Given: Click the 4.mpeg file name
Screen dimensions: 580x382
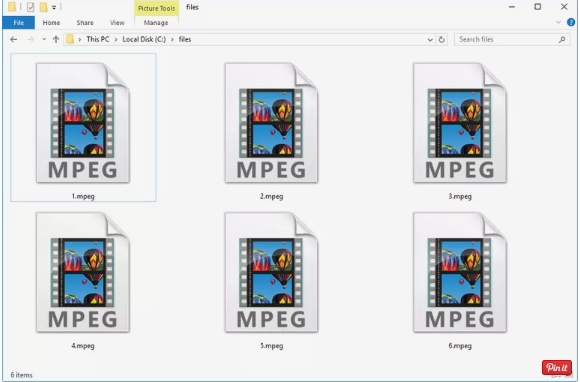Looking at the screenshot, I should click(83, 346).
